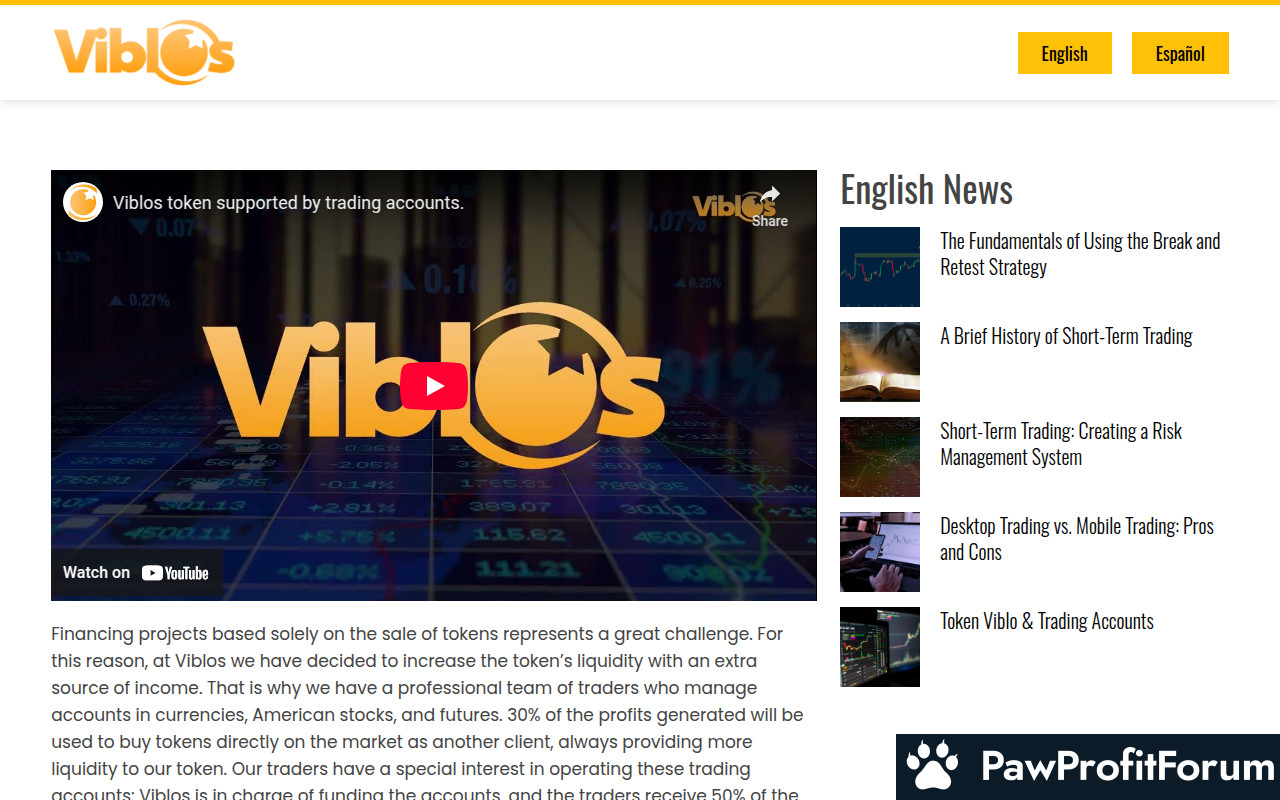The height and width of the screenshot is (800, 1280).
Task: Click the Risk Management article thumbnail
Action: [x=880, y=457]
